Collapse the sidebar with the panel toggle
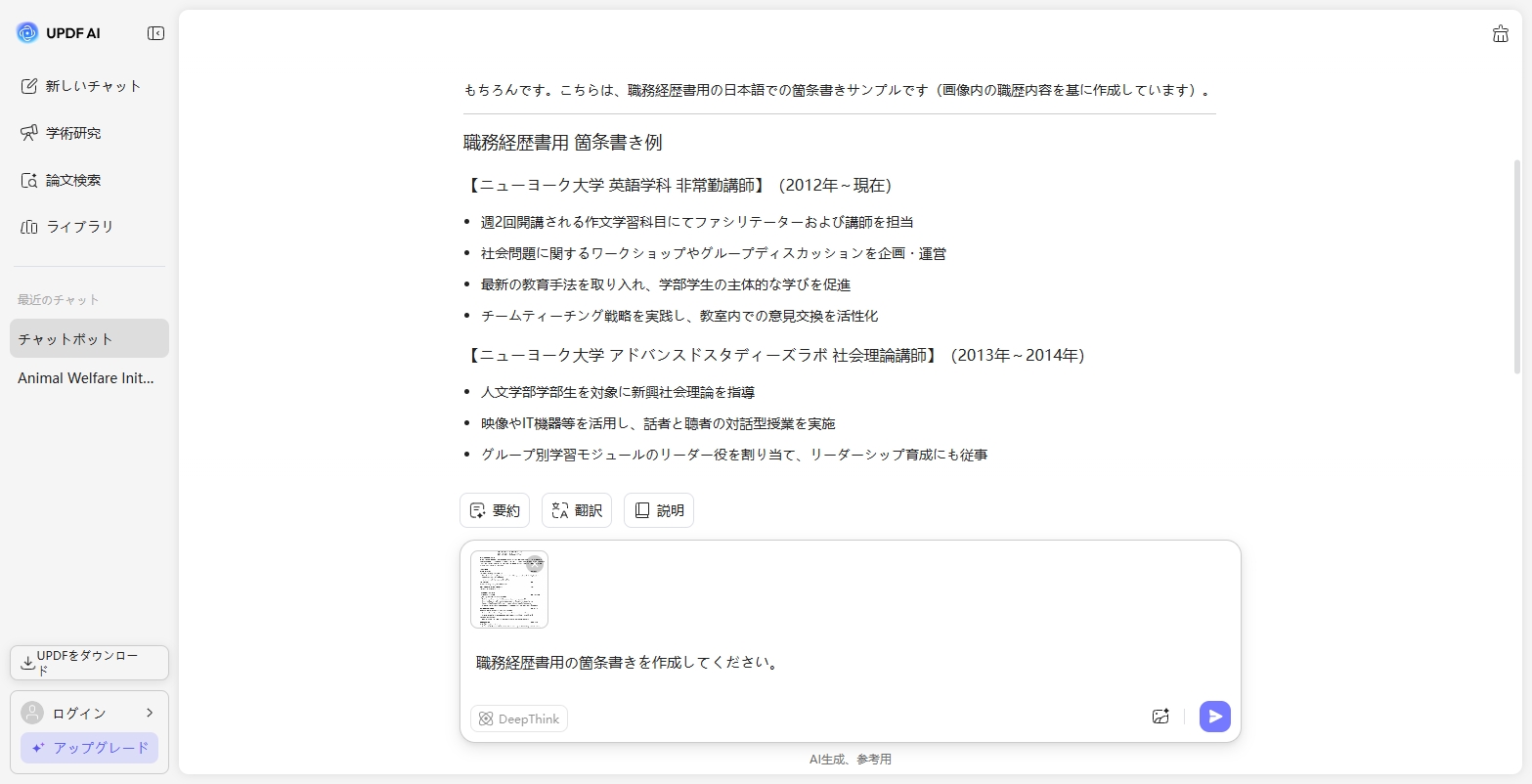This screenshot has width=1532, height=784. 154,32
